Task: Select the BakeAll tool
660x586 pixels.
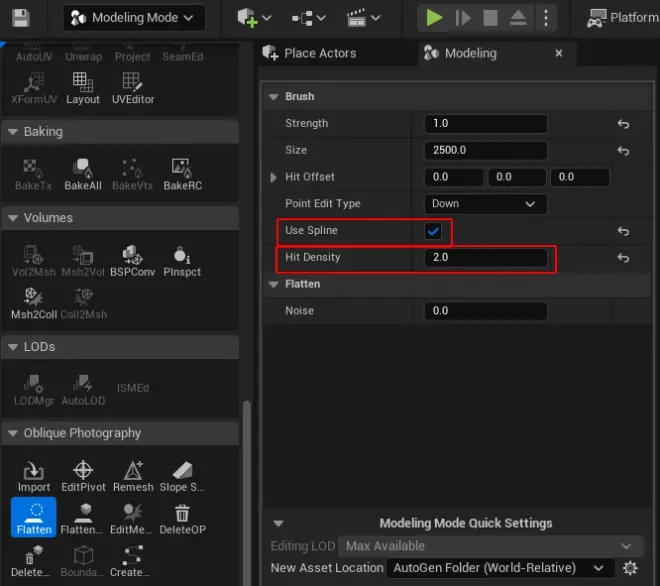Action: point(83,175)
